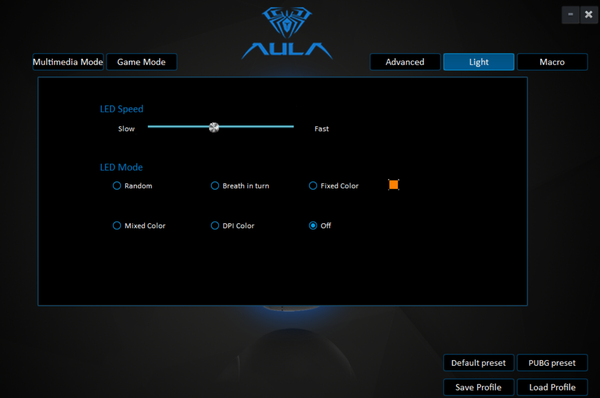Click the LED Mode heading
Image resolution: width=600 pixels, height=398 pixels.
[121, 167]
